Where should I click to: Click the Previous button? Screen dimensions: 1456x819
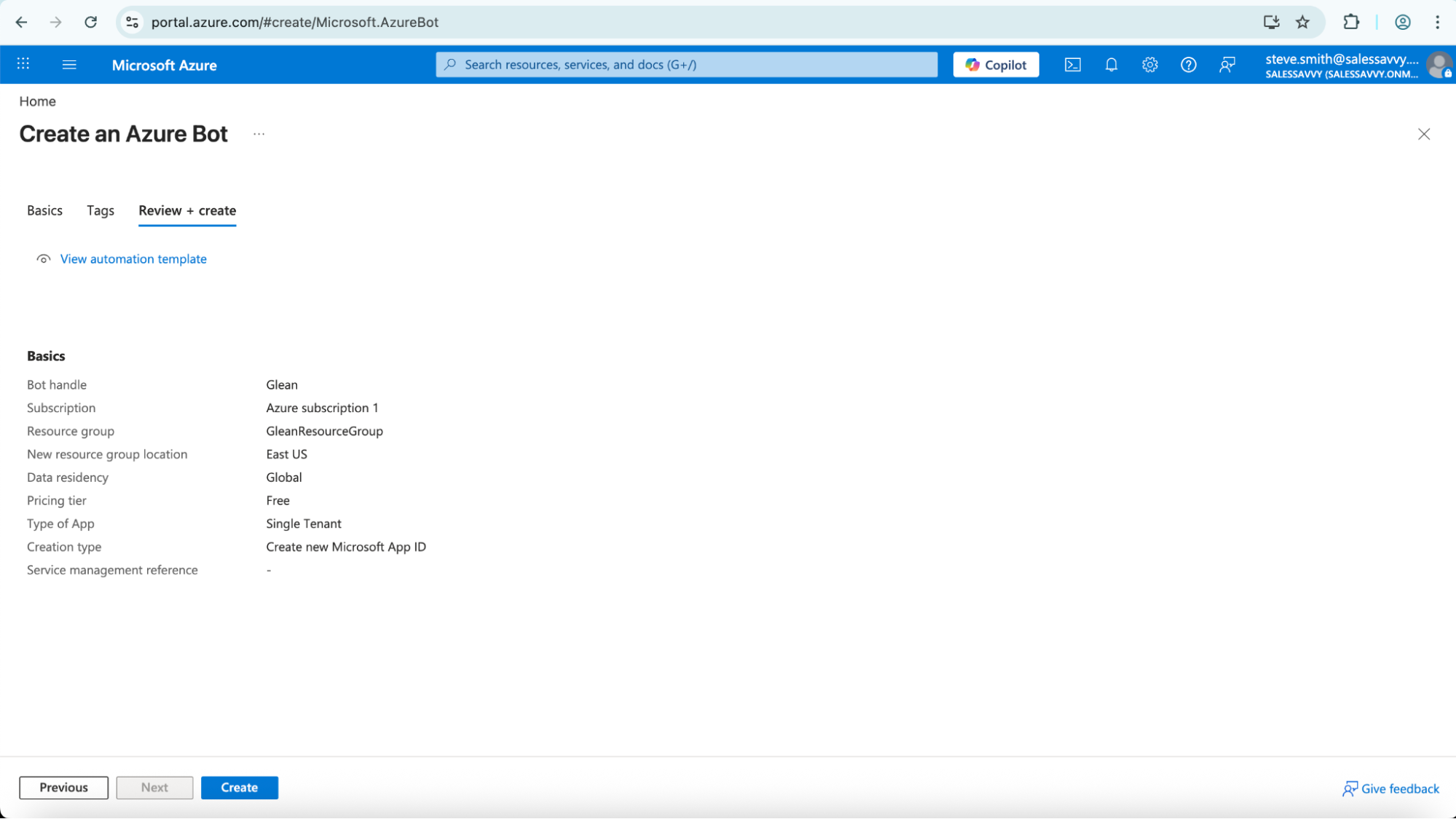coord(63,788)
